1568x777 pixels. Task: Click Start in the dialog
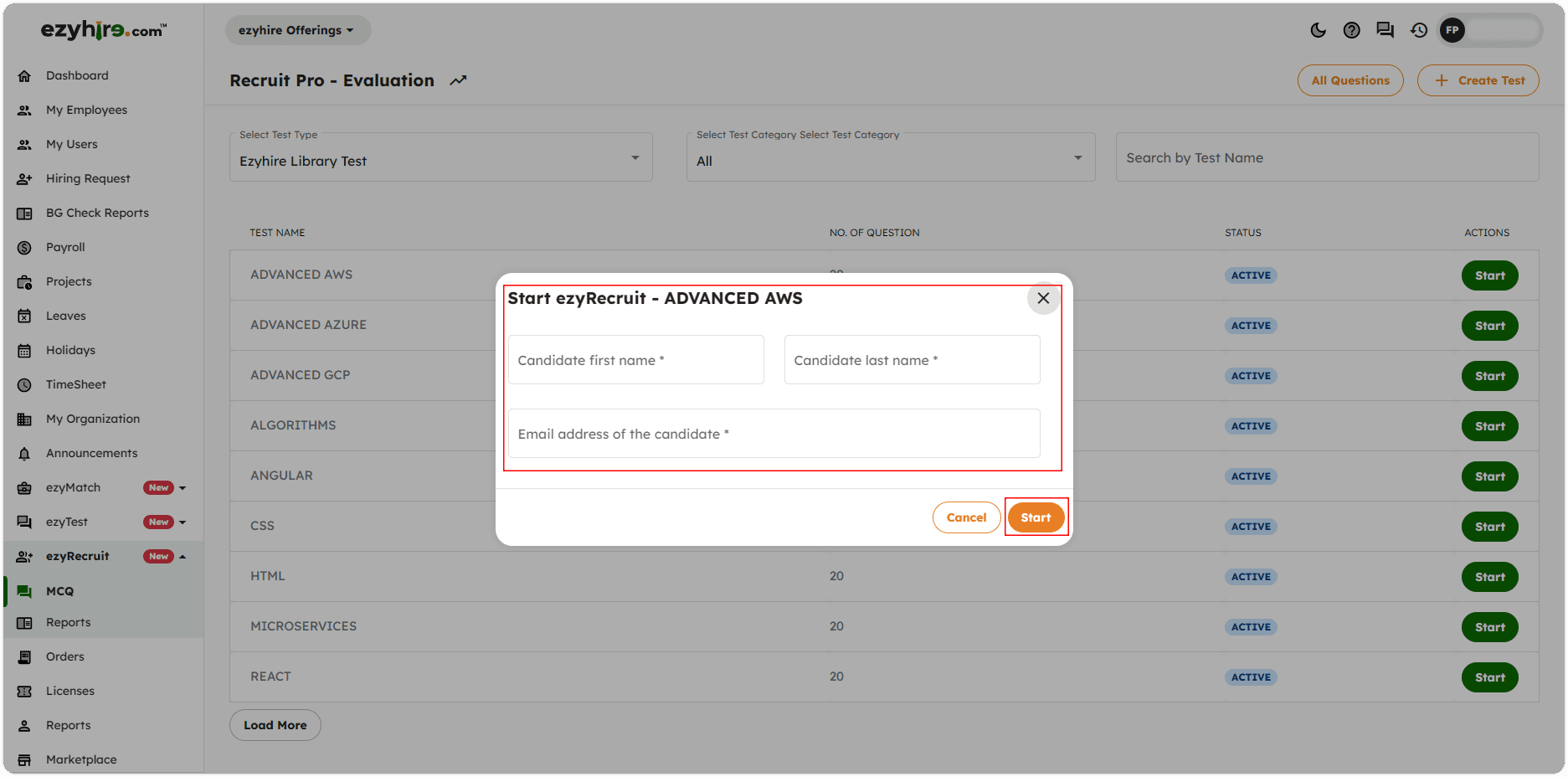(x=1036, y=517)
